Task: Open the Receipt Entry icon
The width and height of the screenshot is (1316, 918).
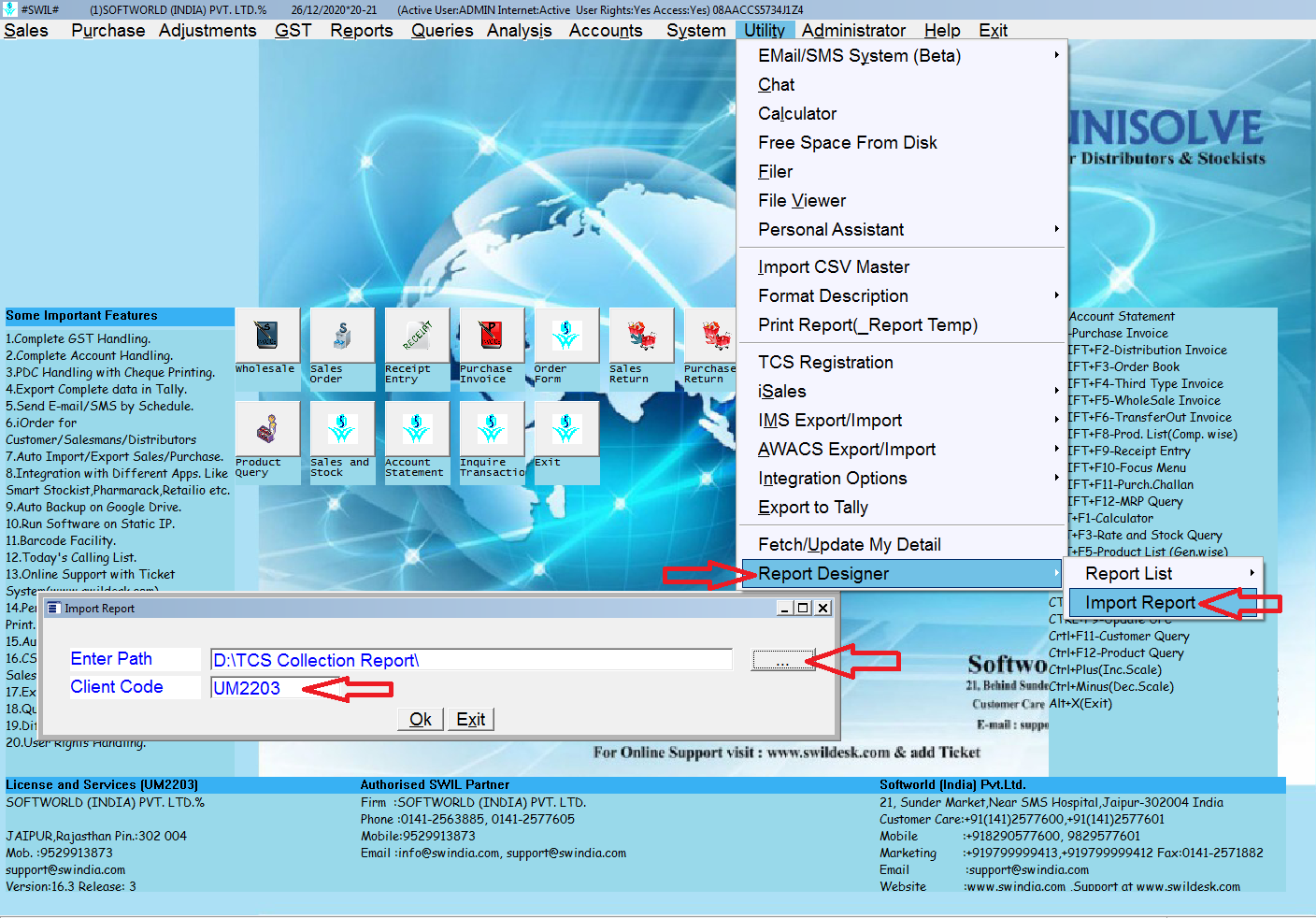Action: [417, 336]
